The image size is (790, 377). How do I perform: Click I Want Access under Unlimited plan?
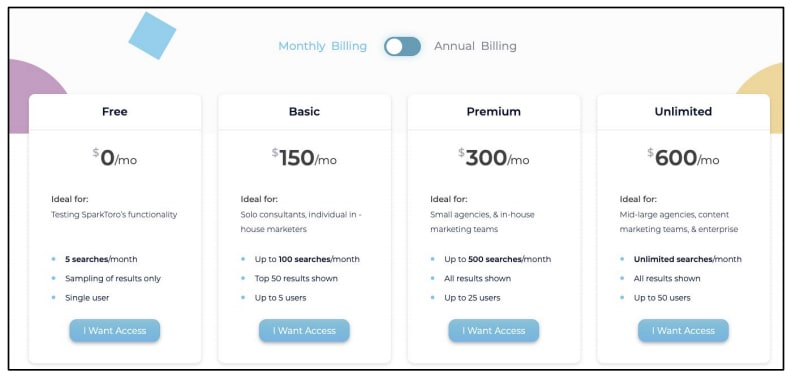point(683,331)
